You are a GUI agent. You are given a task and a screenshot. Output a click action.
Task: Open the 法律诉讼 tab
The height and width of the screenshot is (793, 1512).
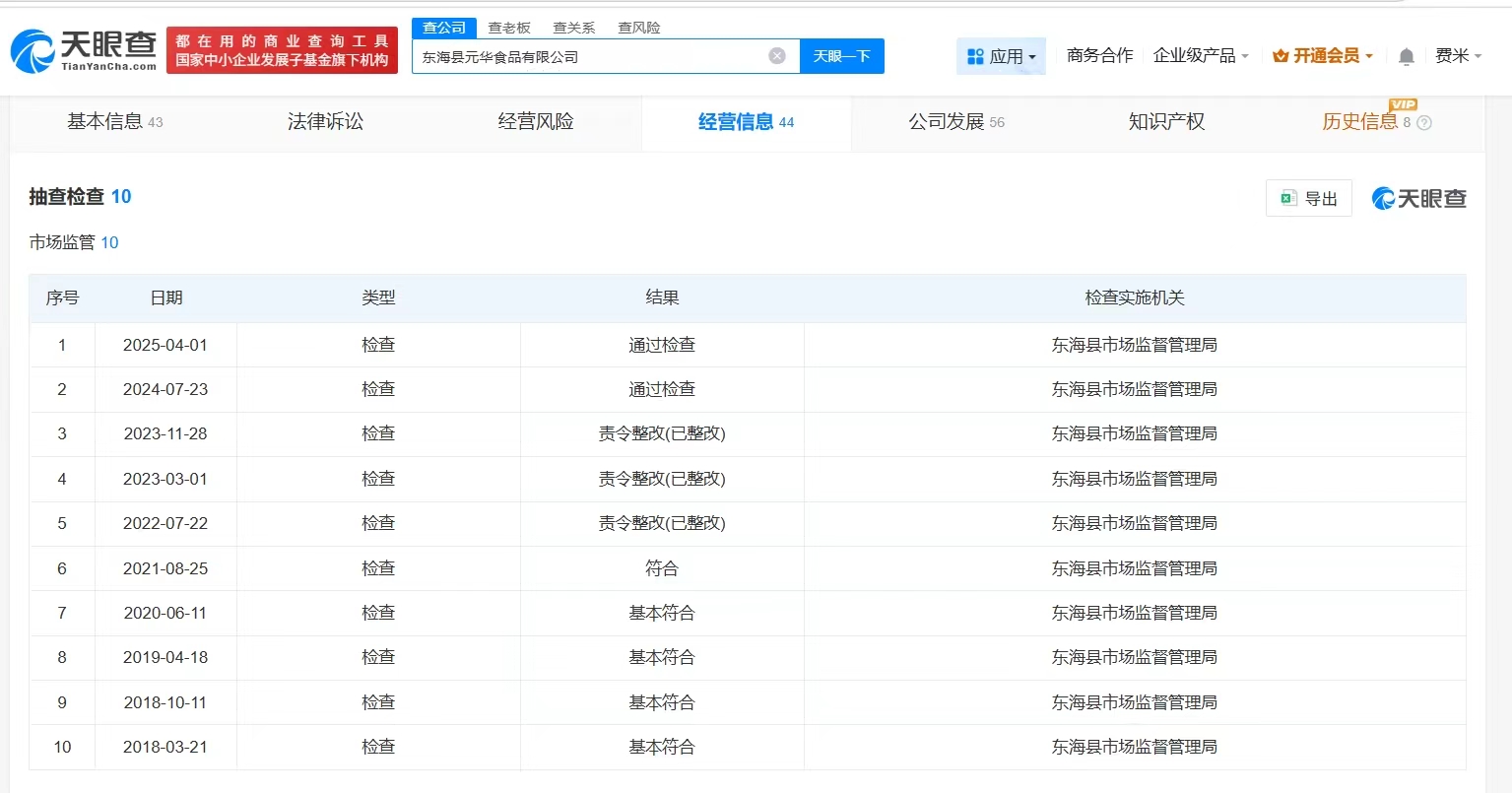325,122
